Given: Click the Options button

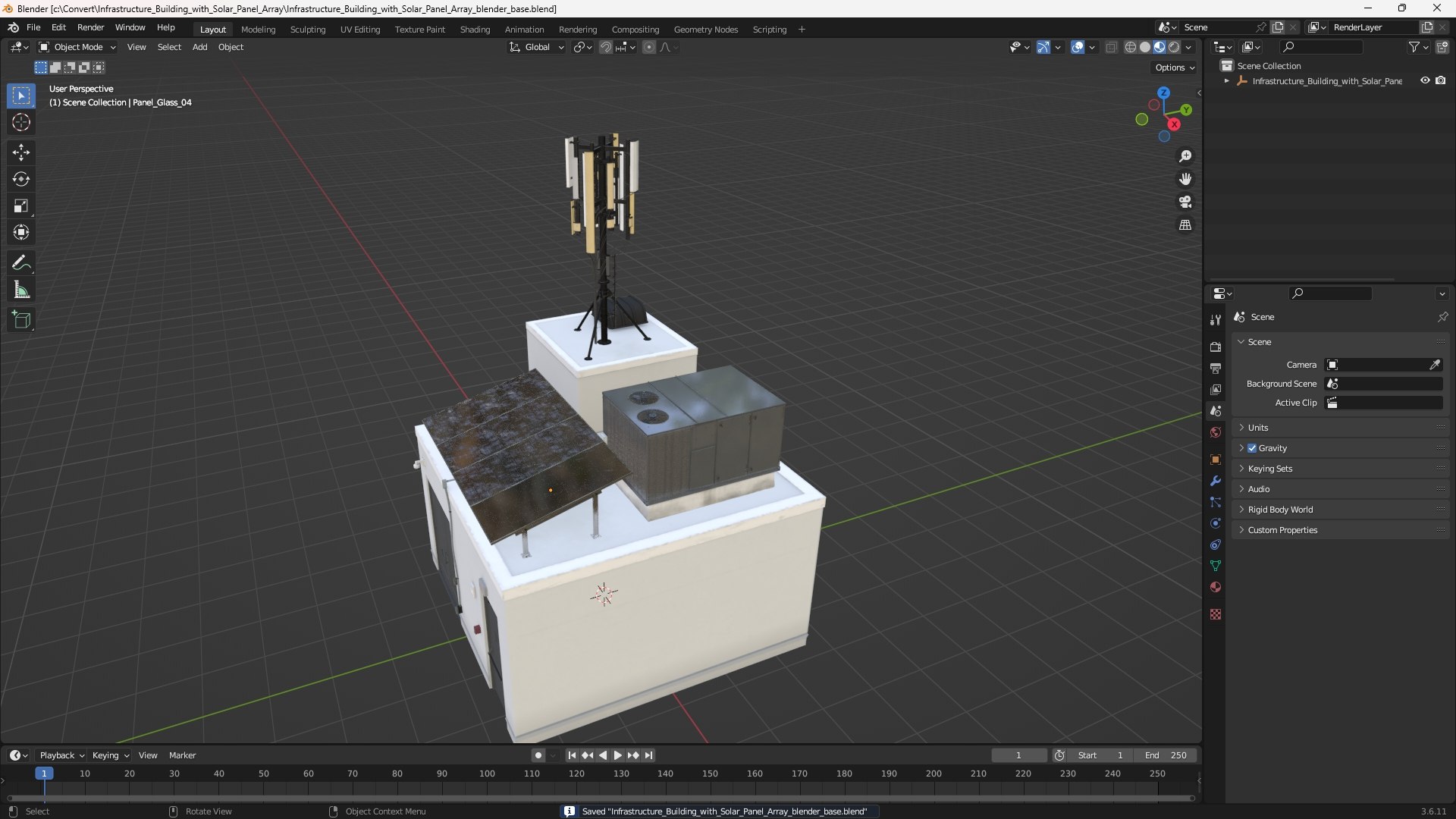Looking at the screenshot, I should (x=1174, y=67).
